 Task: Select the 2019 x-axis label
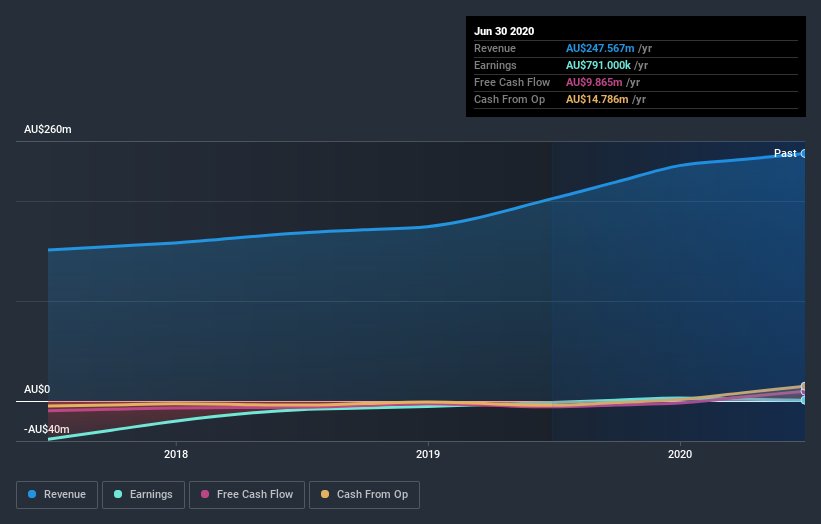pos(428,454)
